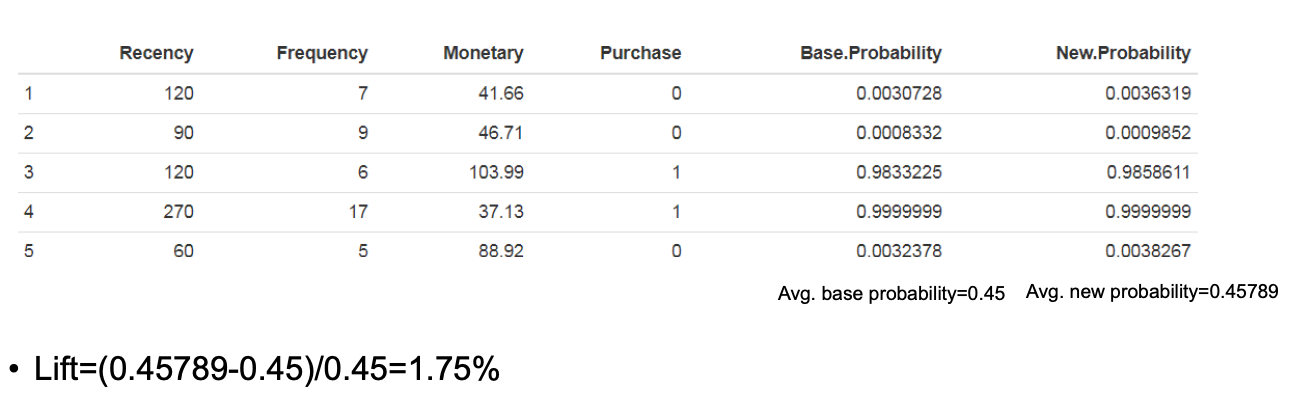Click the New.Probability column header
This screenshot has width=1290, height=407.
(x=1123, y=53)
